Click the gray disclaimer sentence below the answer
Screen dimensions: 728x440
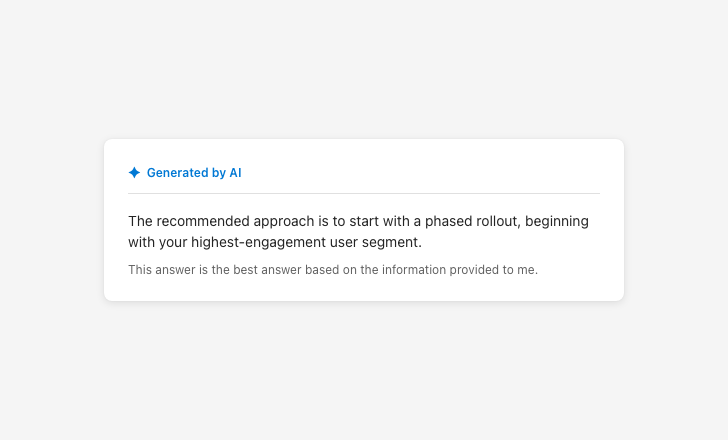[x=333, y=269]
